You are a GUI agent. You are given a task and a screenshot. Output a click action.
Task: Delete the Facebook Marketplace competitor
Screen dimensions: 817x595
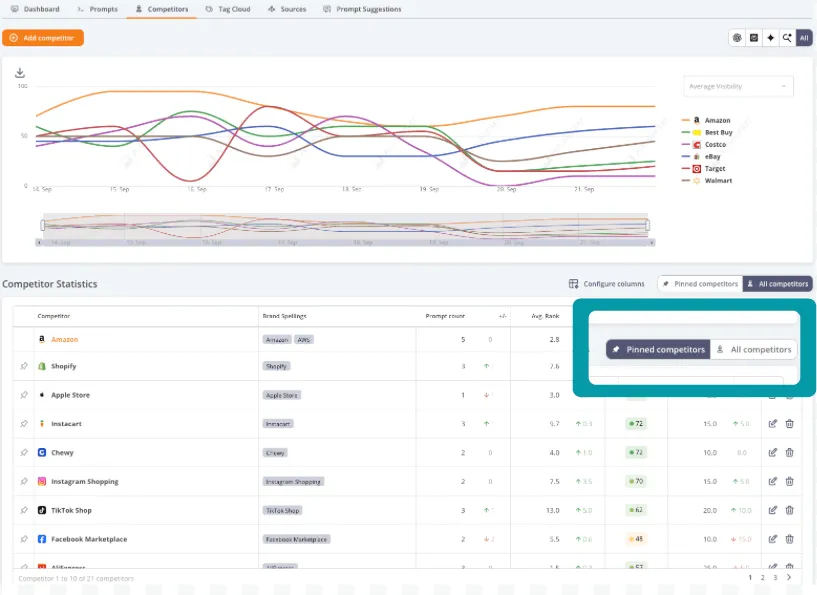790,539
